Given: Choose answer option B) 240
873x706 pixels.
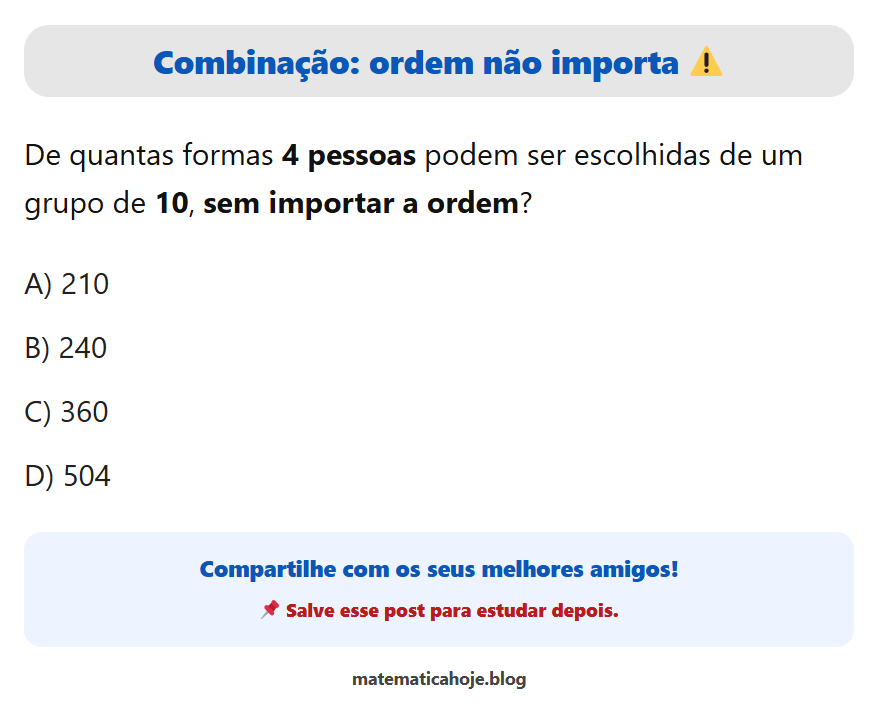Looking at the screenshot, I should [65, 348].
